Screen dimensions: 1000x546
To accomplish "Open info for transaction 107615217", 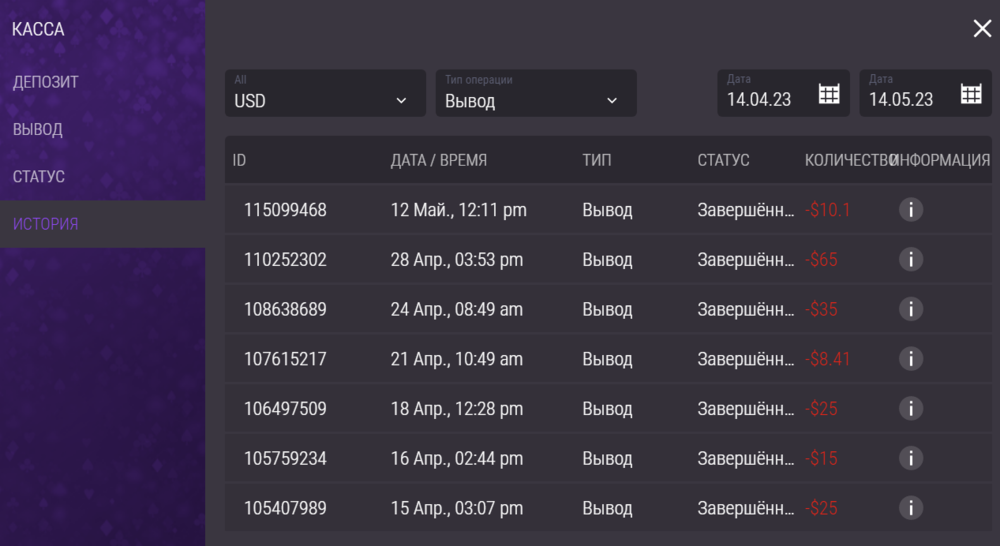I will [911, 358].
